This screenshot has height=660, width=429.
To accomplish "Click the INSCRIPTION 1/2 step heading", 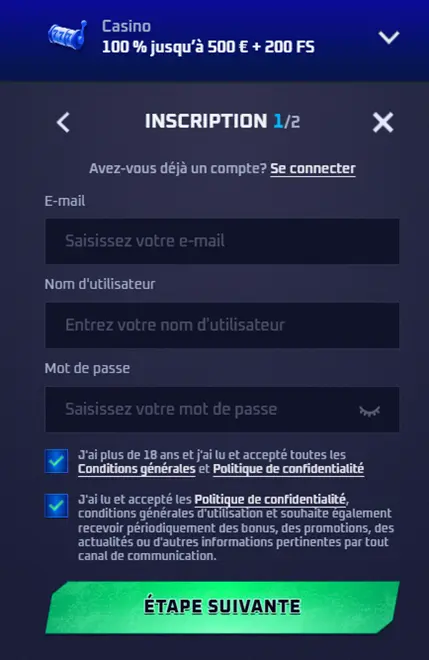I will click(x=222, y=122).
